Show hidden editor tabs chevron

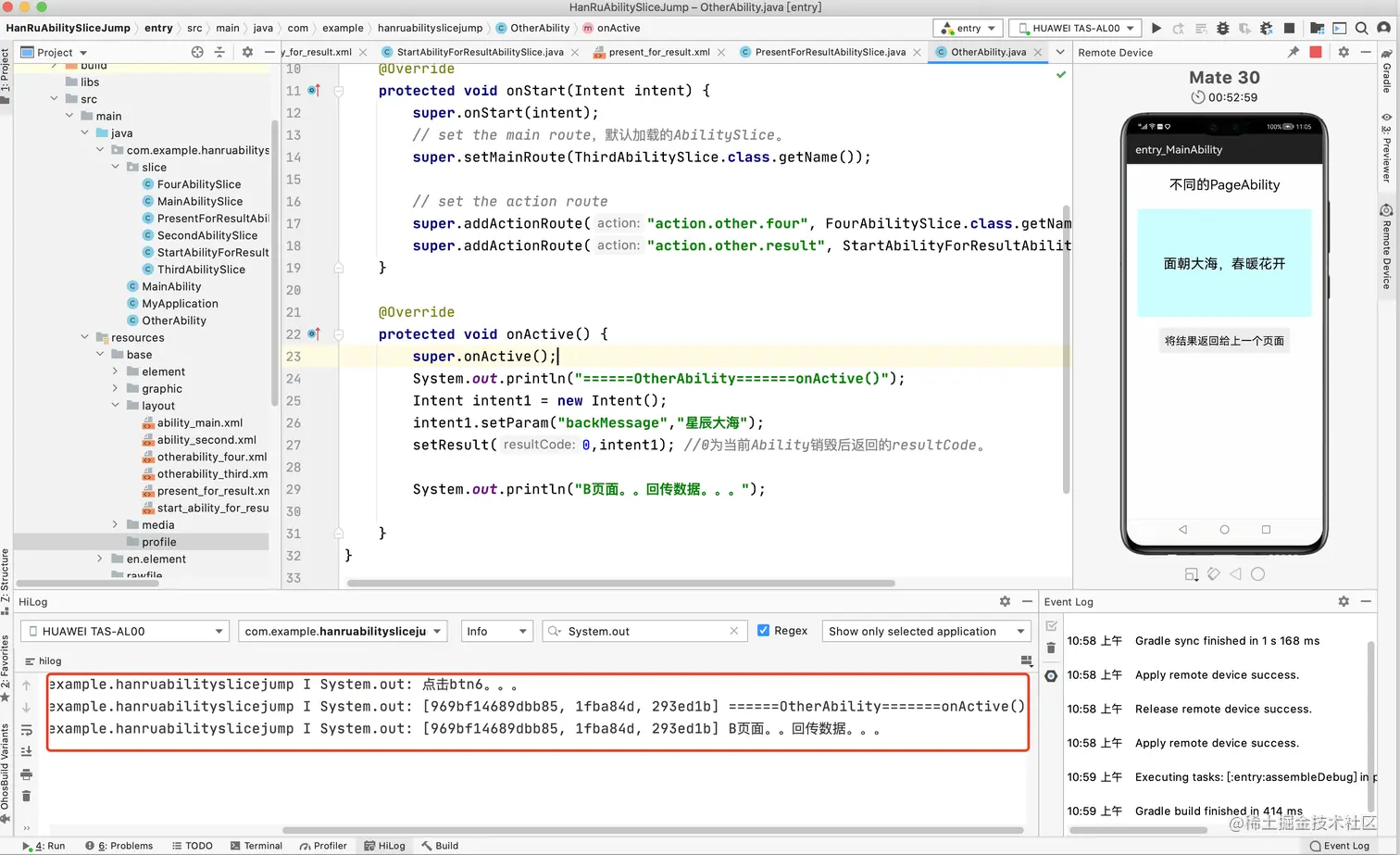(1060, 52)
